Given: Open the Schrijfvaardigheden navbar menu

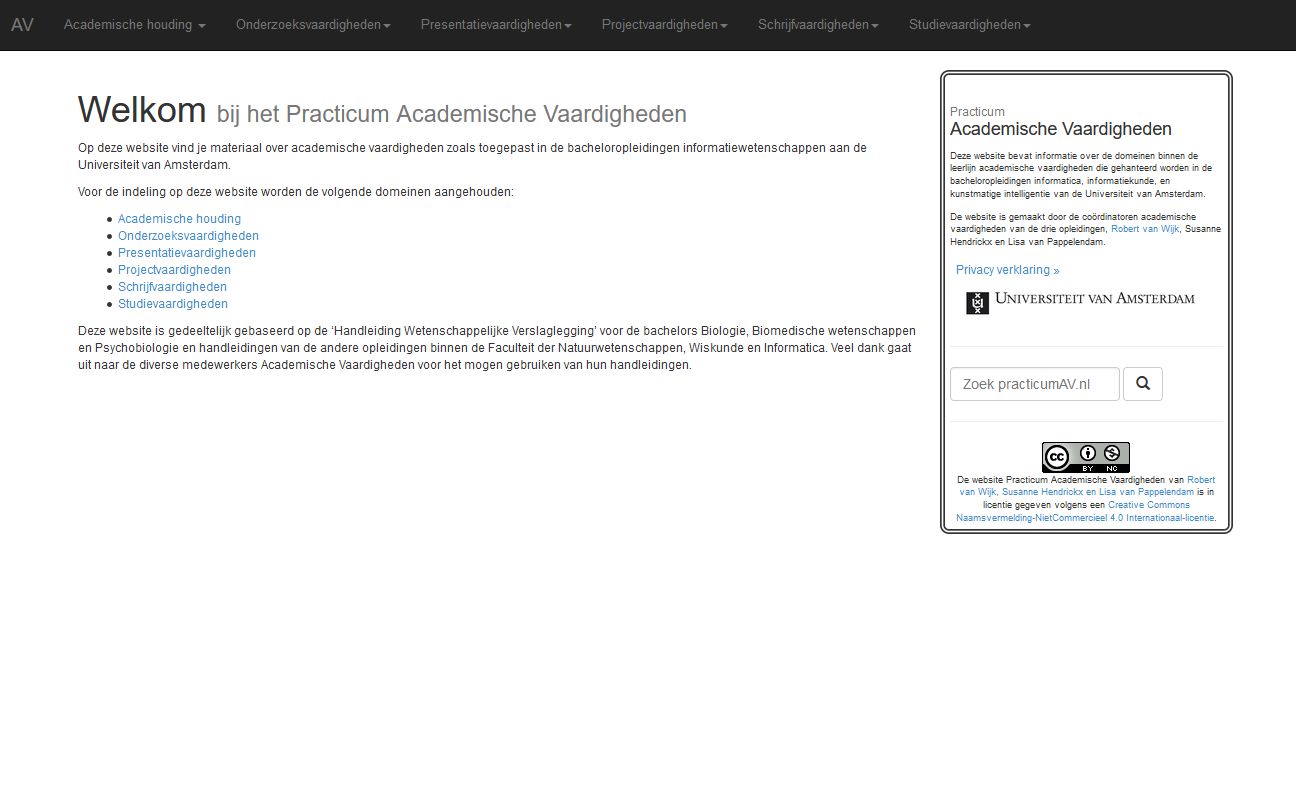Looking at the screenshot, I should click(818, 25).
